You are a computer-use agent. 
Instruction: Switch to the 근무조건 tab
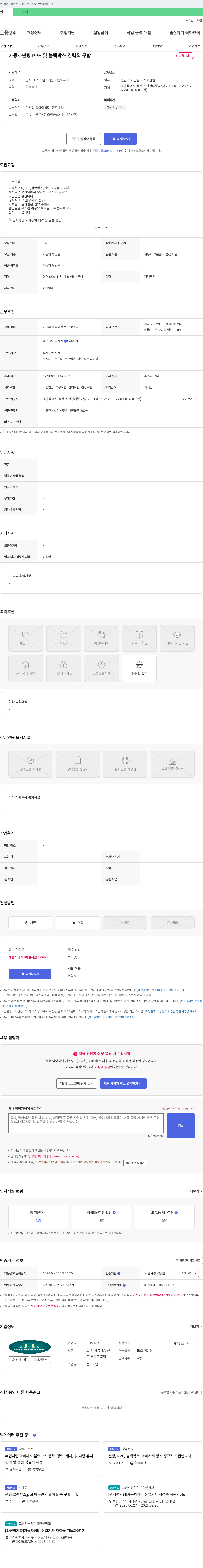(44, 46)
